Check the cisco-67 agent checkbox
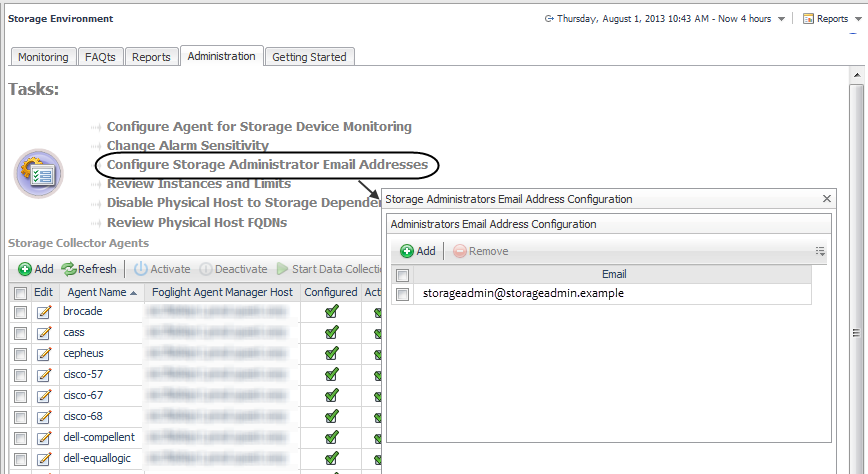 (20, 396)
